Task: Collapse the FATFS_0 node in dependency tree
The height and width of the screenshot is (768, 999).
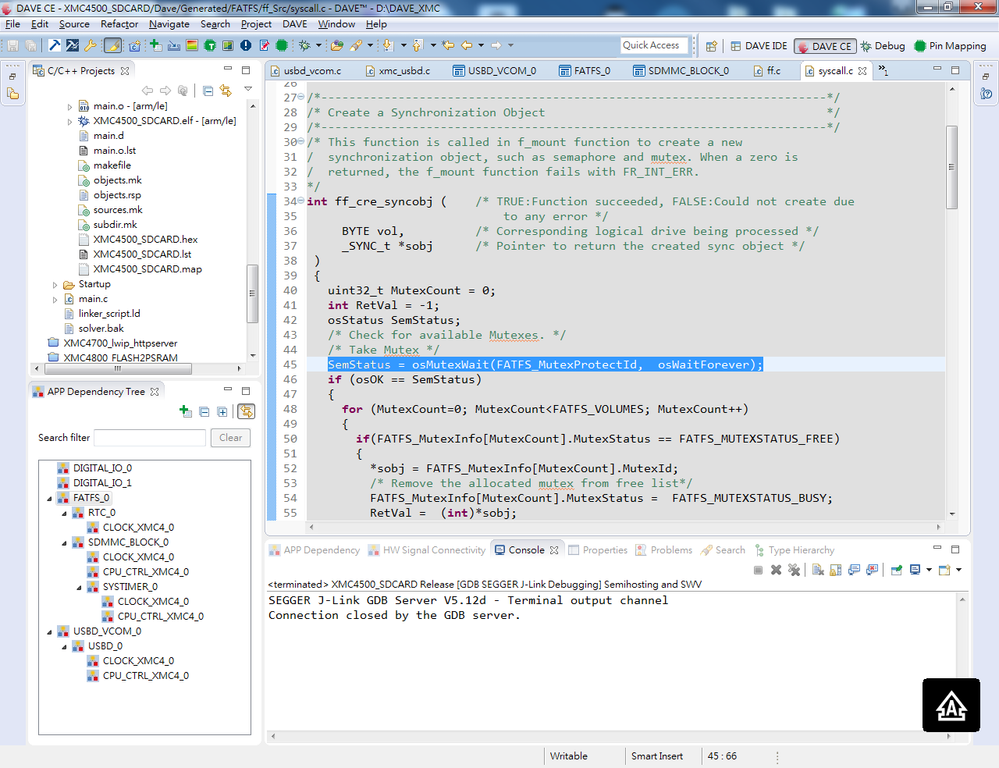Action: pos(50,498)
